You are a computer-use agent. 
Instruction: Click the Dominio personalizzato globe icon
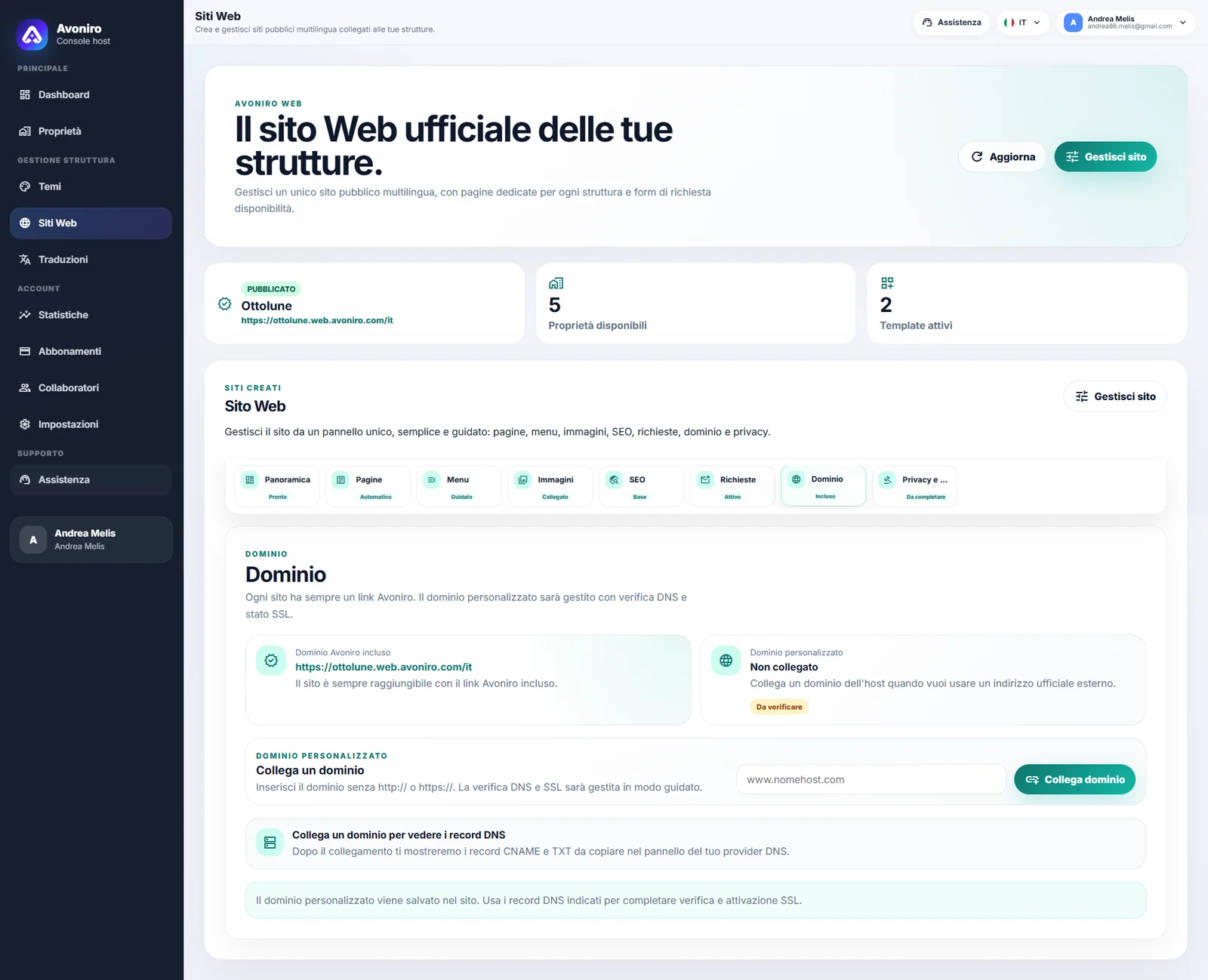(726, 661)
